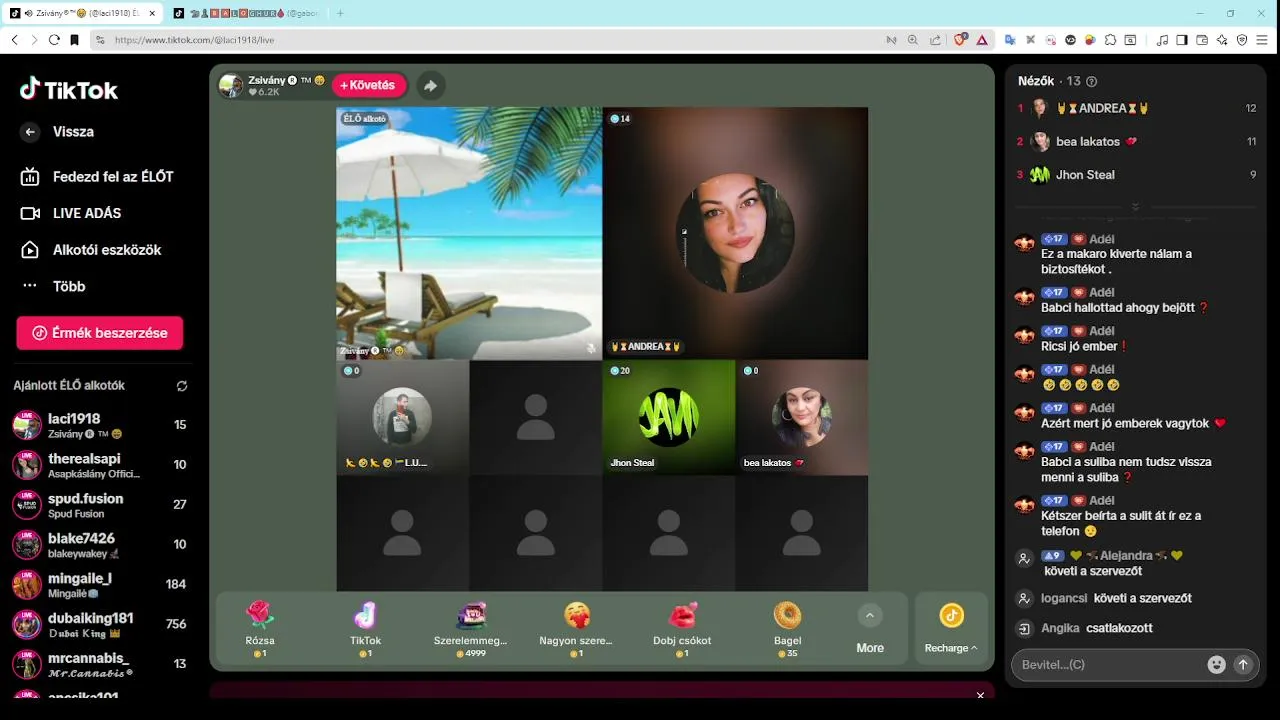Select bea lakatos guest tile
The image size is (1280, 720).
pyautogui.click(x=802, y=417)
